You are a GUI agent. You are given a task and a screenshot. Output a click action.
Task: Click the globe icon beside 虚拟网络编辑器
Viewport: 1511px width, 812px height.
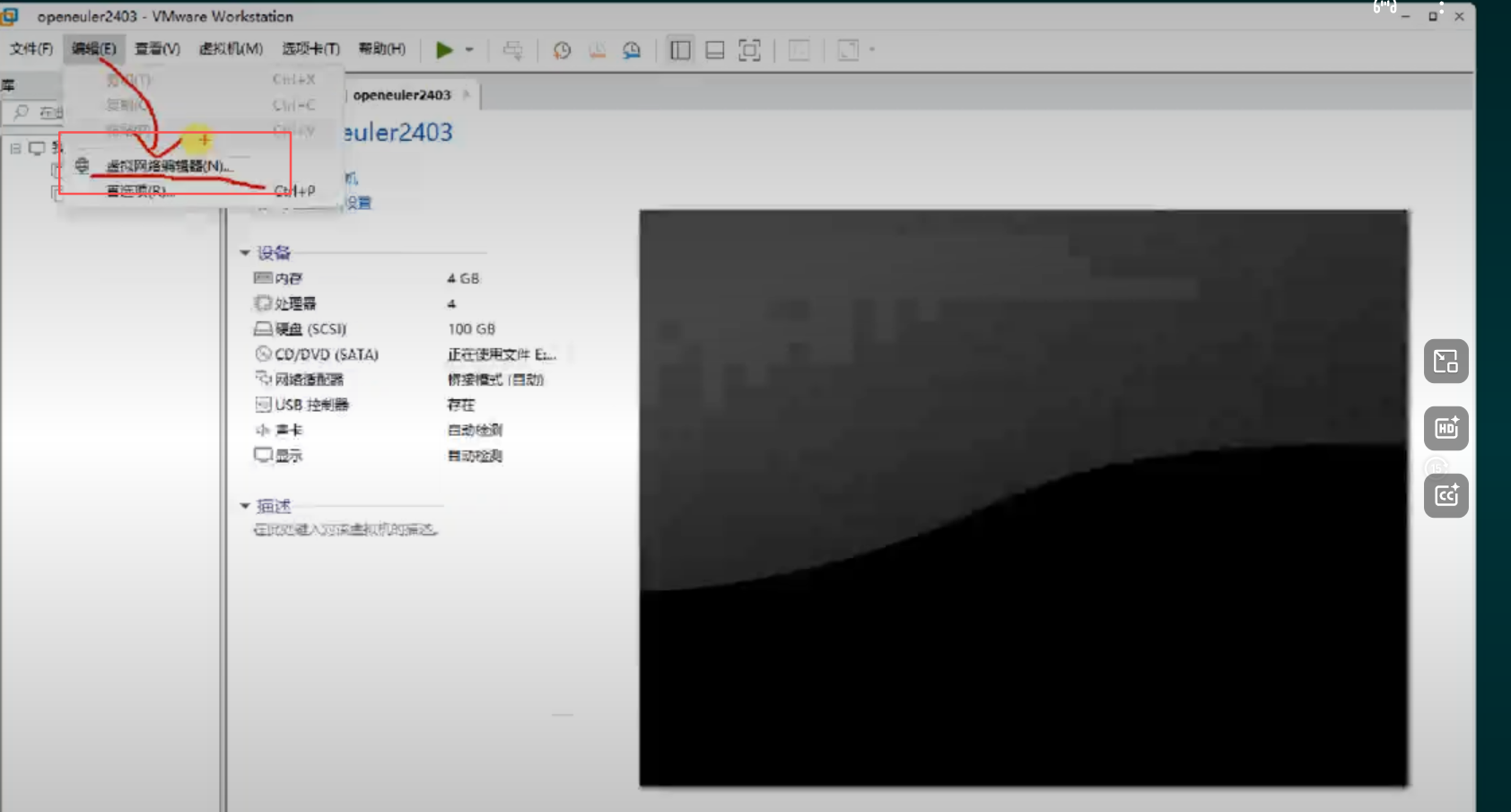click(x=83, y=166)
